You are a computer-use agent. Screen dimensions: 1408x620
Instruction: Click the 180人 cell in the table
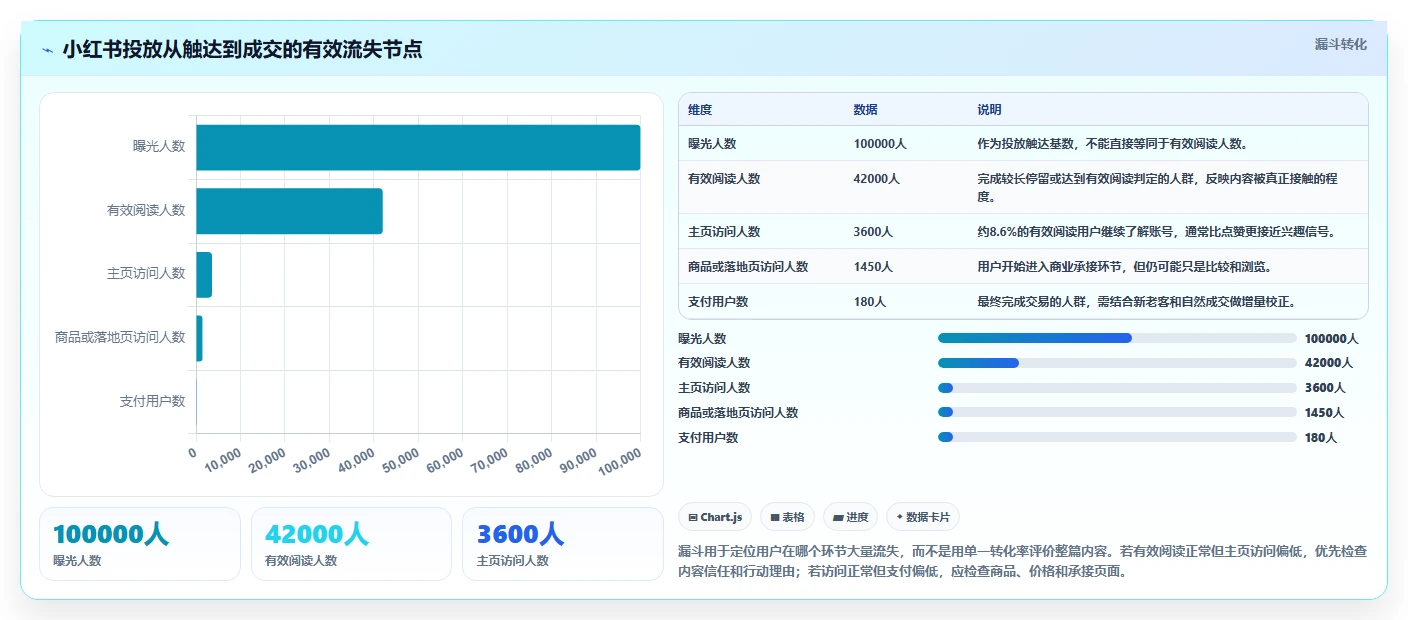(870, 301)
